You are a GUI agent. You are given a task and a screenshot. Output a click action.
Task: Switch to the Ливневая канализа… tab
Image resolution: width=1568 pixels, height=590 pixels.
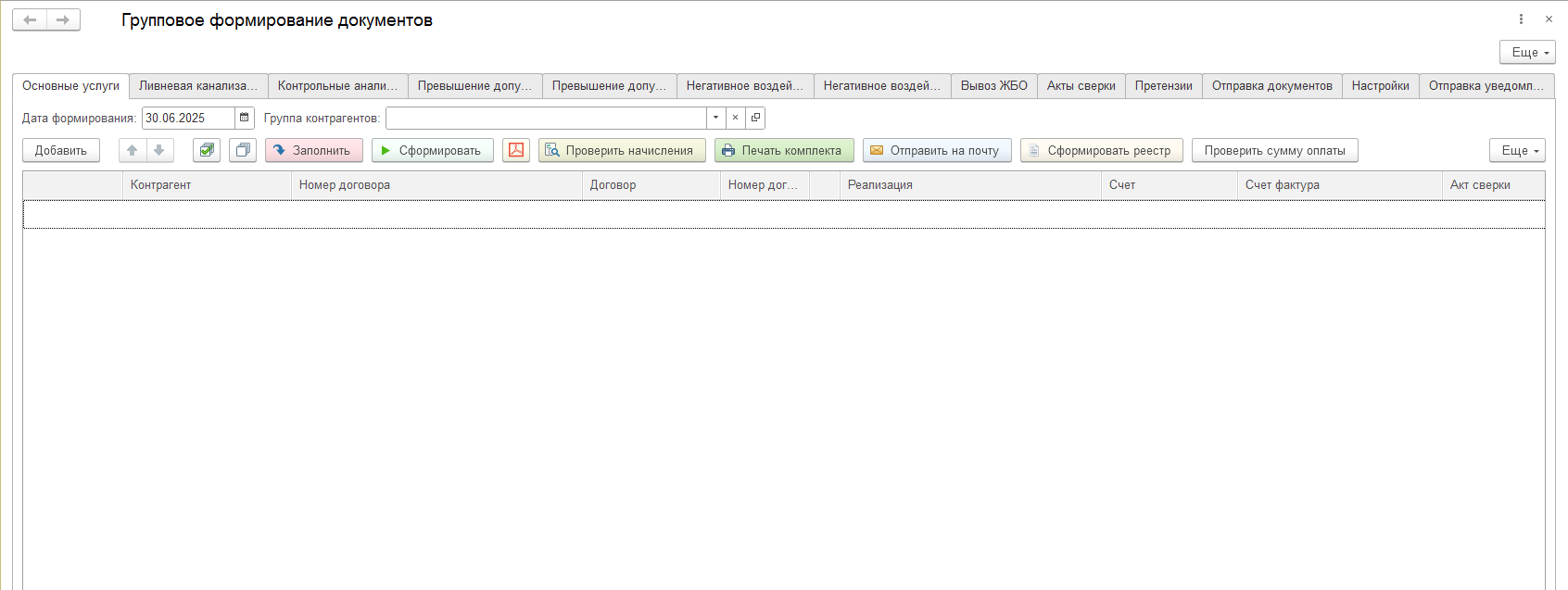pos(198,86)
